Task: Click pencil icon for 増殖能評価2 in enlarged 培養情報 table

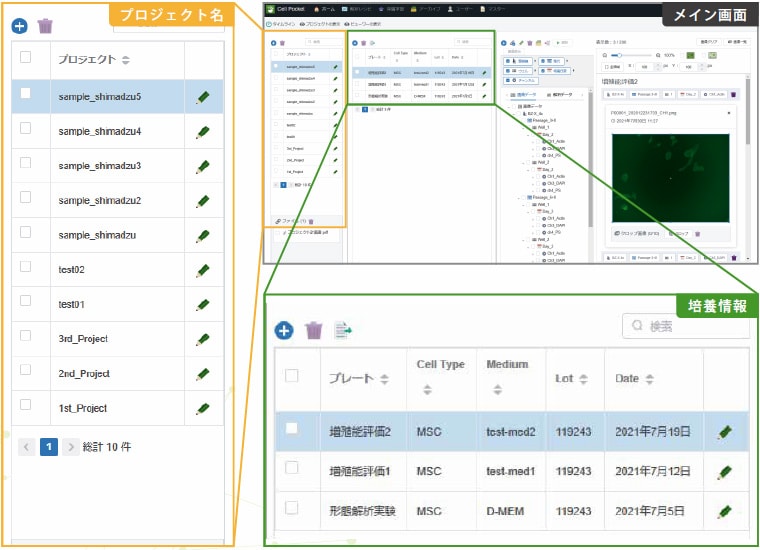Action: 725,432
